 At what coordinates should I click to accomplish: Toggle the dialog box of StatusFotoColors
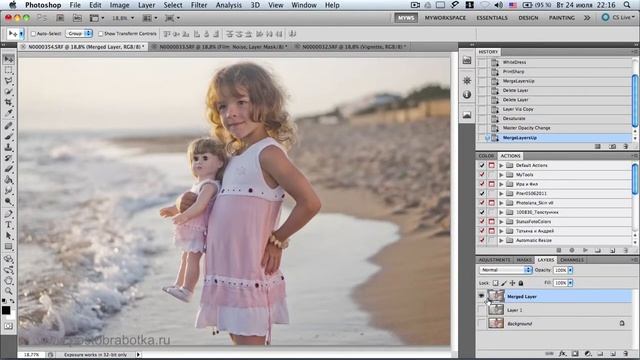point(491,222)
